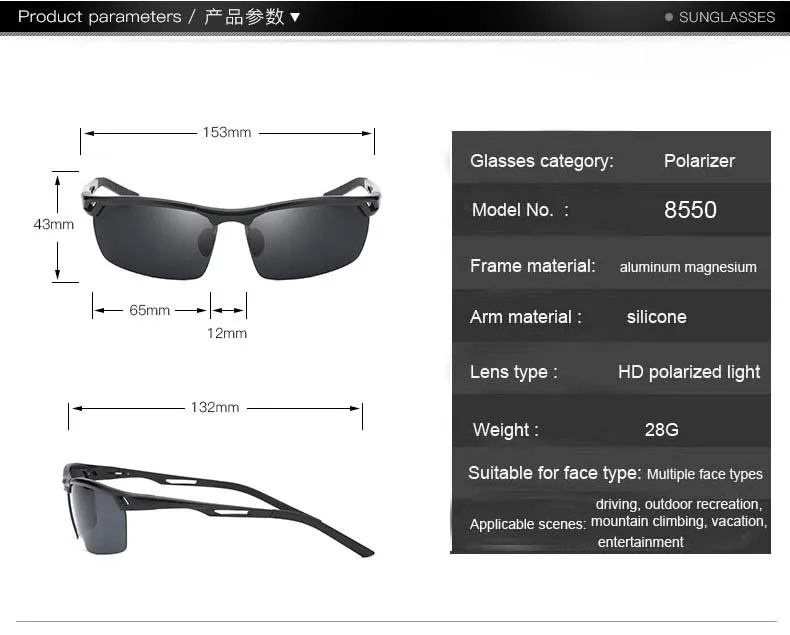The width and height of the screenshot is (790, 635).
Task: Click the 'Product parameters' header text
Action: (99, 17)
